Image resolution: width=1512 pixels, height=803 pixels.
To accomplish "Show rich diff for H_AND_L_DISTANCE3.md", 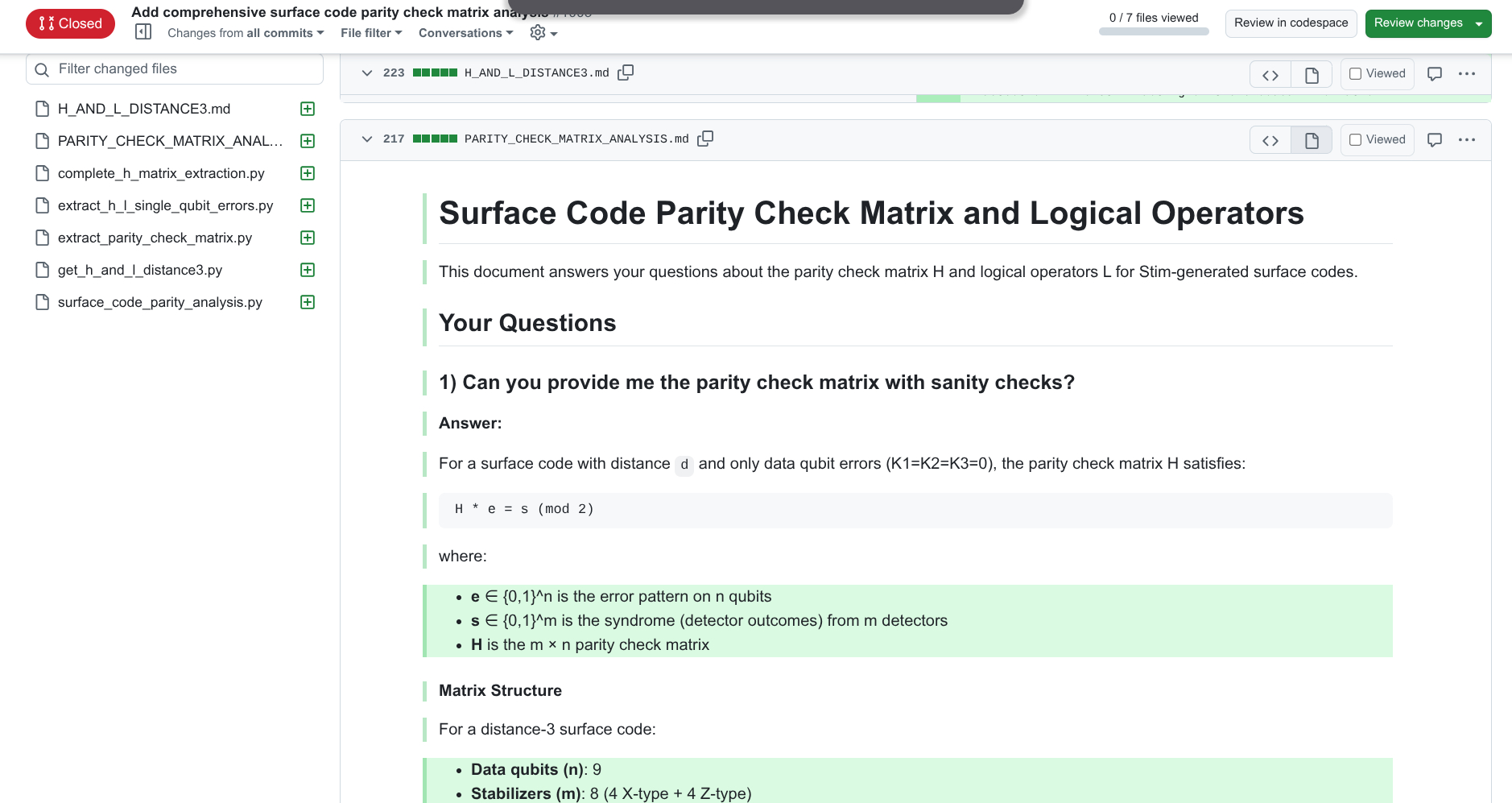I will 1312,74.
